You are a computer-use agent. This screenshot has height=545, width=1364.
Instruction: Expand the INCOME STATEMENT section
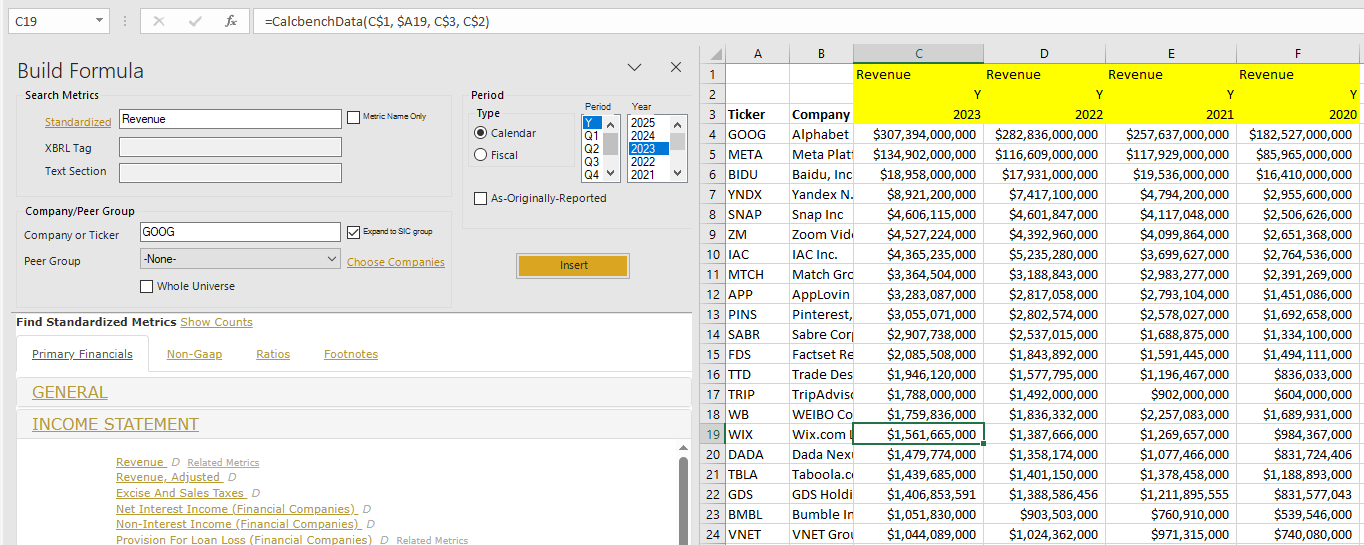[115, 425]
